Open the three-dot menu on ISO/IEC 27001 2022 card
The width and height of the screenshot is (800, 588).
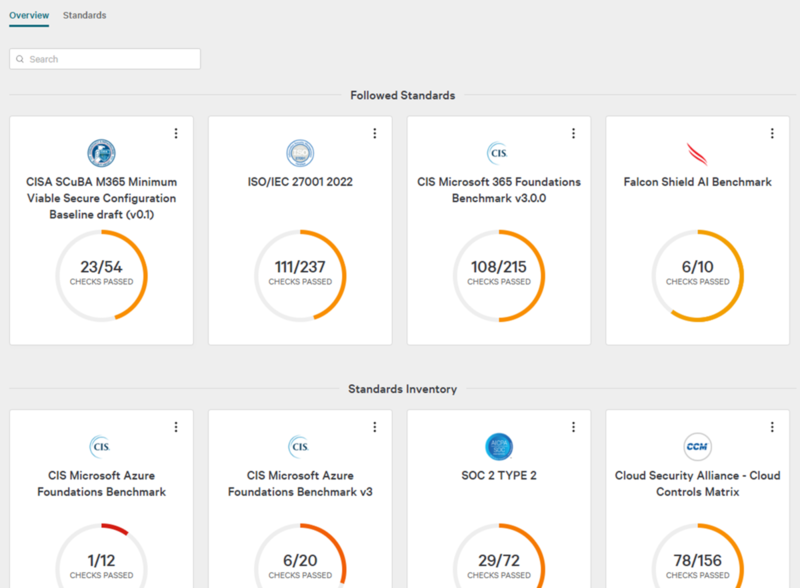tap(374, 133)
